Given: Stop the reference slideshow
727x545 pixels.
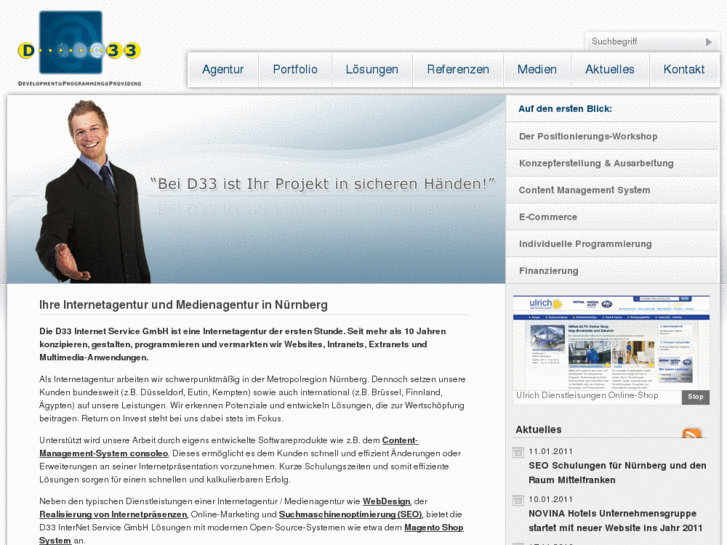Looking at the screenshot, I should (695, 397).
